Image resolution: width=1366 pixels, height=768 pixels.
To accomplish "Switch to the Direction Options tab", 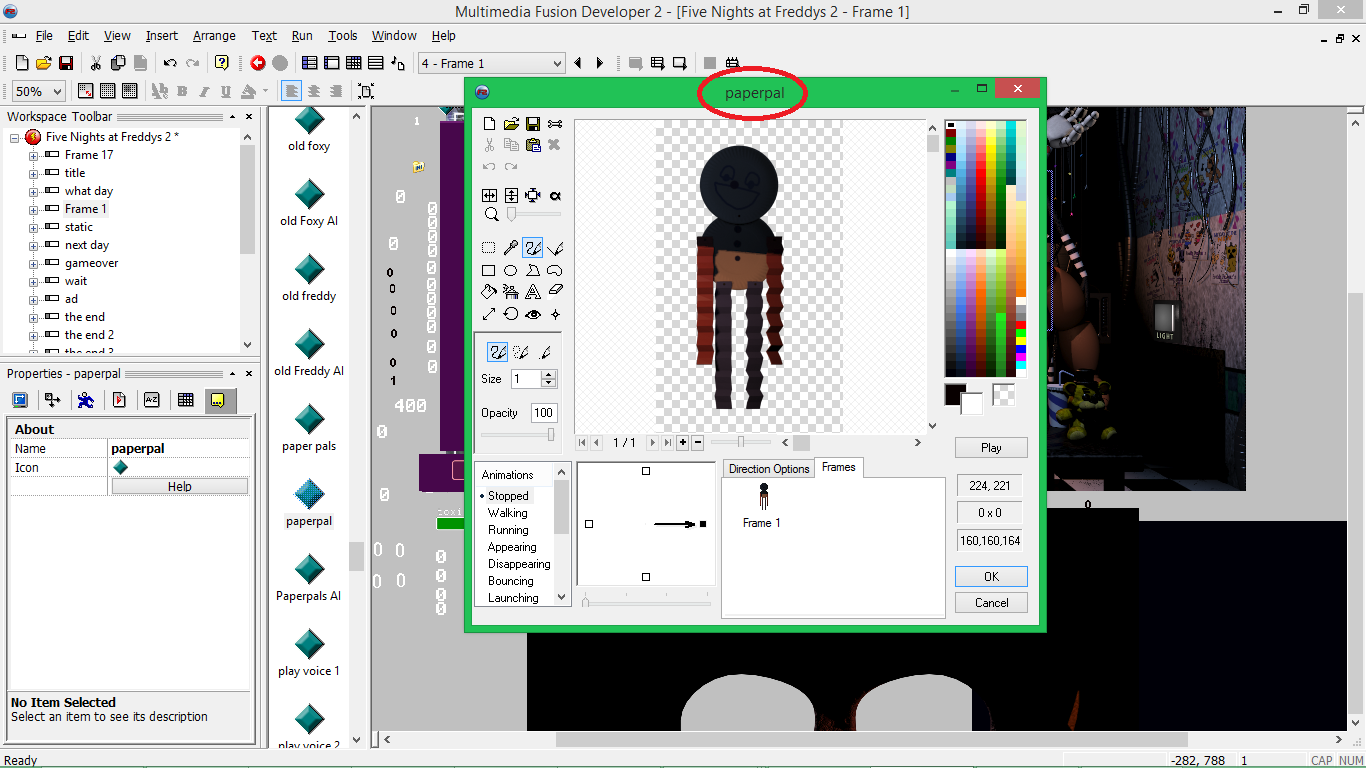I will click(769, 469).
